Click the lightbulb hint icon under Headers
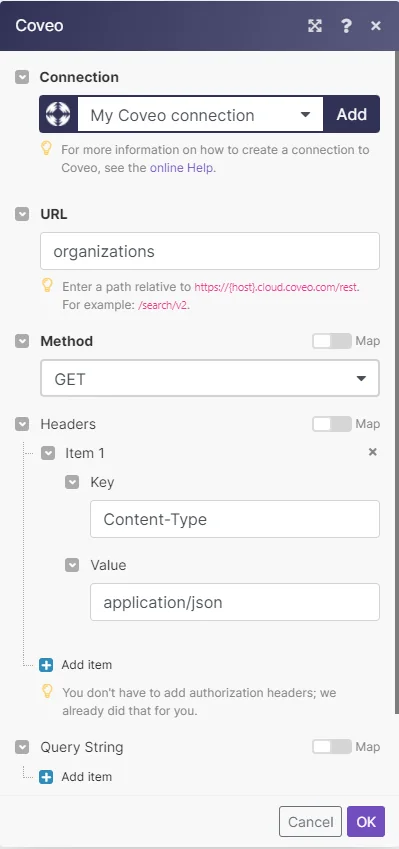 pyautogui.click(x=48, y=691)
